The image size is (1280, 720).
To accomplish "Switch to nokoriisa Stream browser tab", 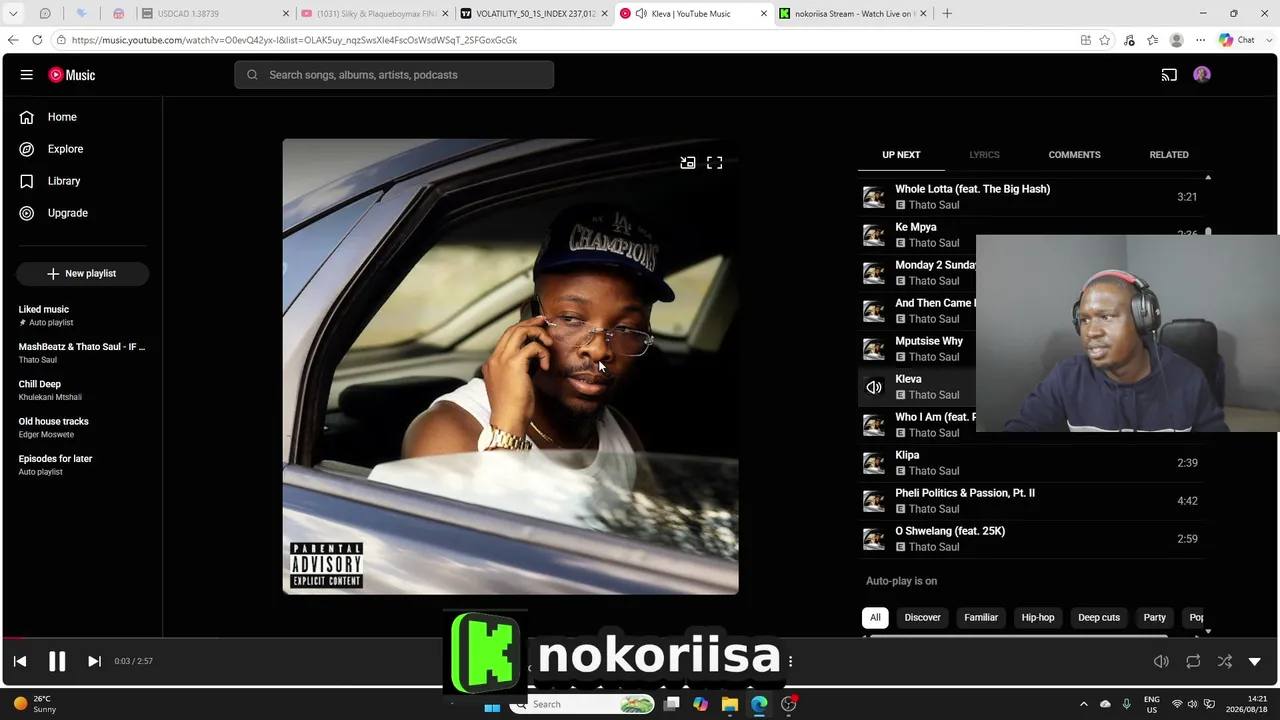I will (x=853, y=14).
